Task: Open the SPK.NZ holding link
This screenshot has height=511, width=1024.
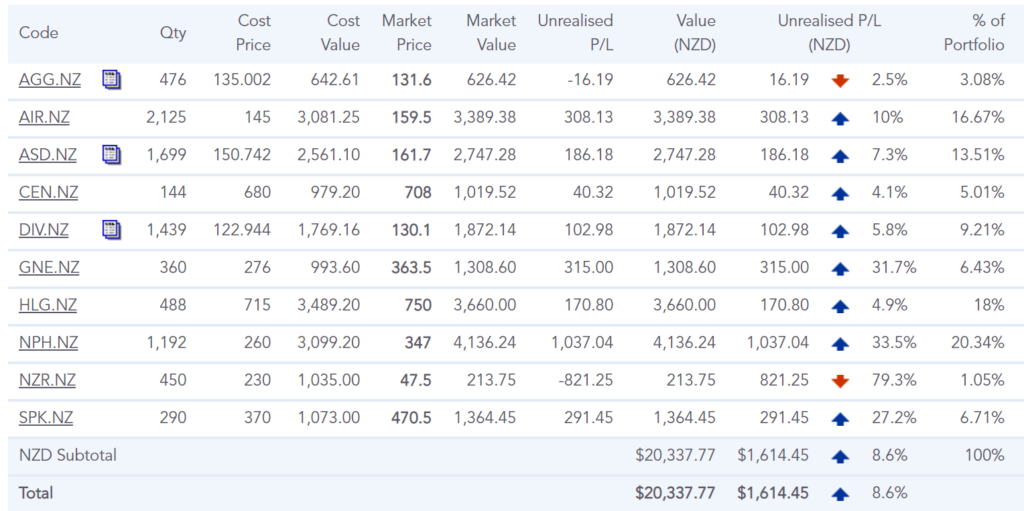Action: click(x=46, y=418)
